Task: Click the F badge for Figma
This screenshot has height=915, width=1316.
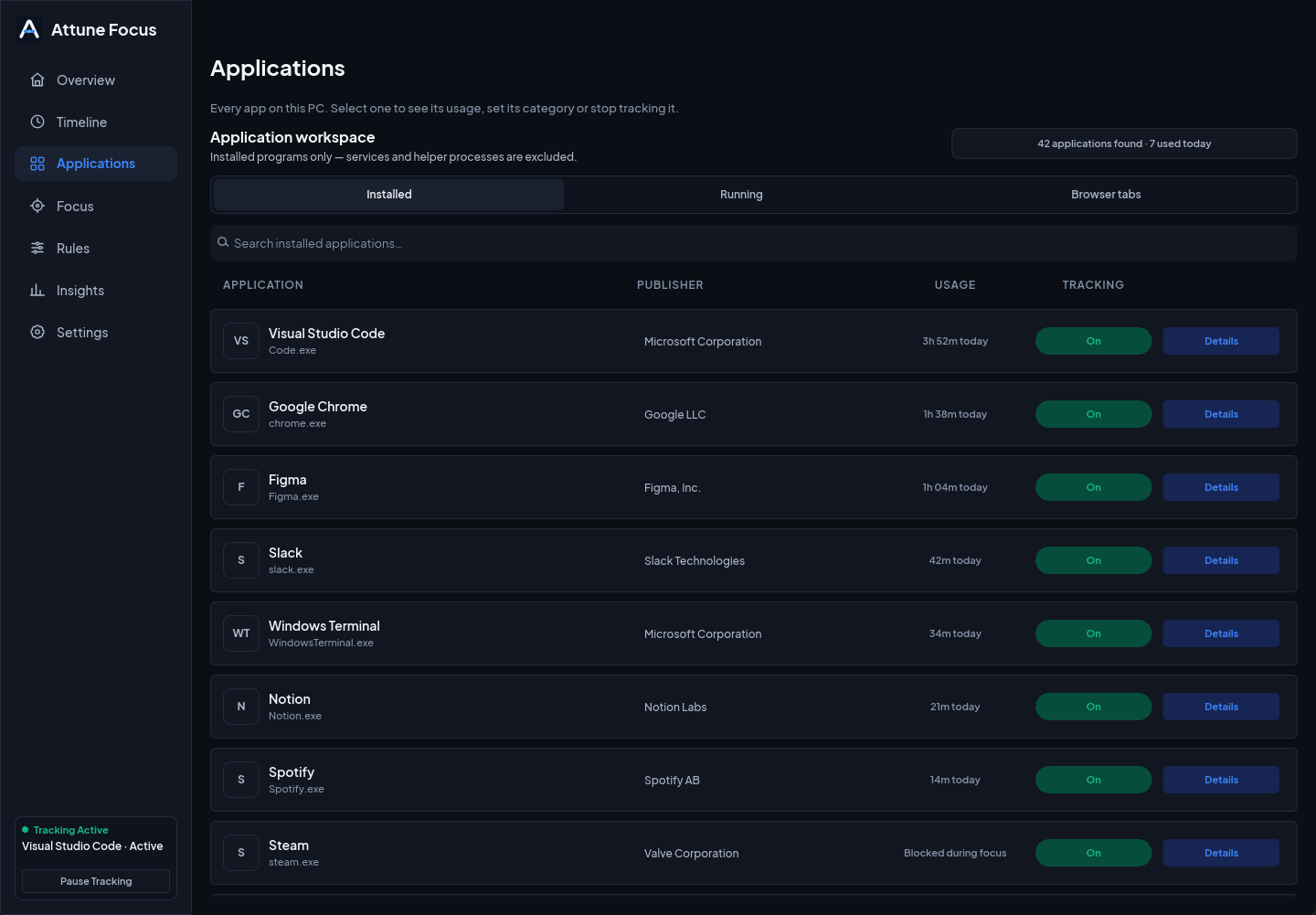Action: click(241, 487)
